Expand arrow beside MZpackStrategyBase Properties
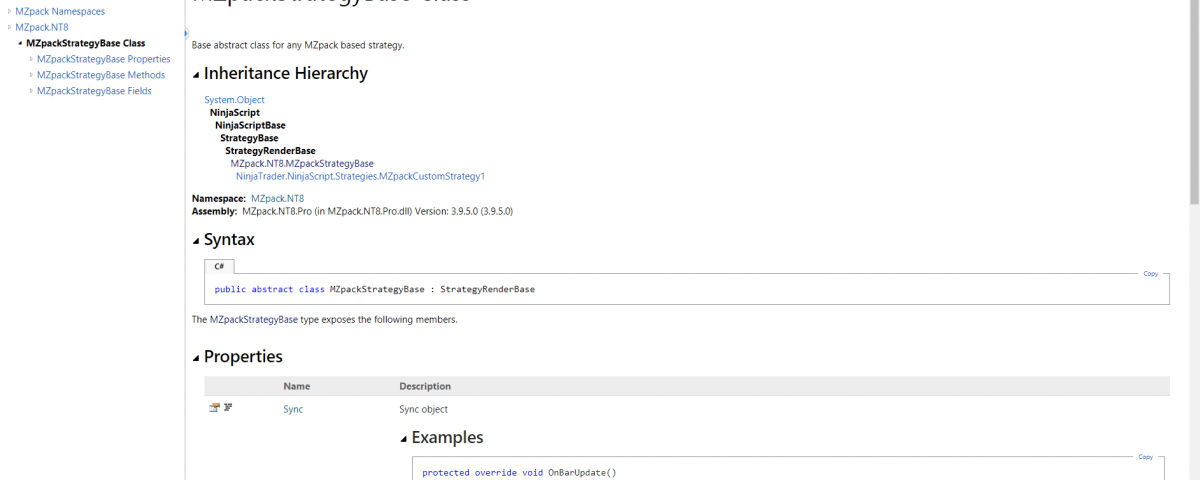This screenshot has width=1200, height=480. pos(31,59)
